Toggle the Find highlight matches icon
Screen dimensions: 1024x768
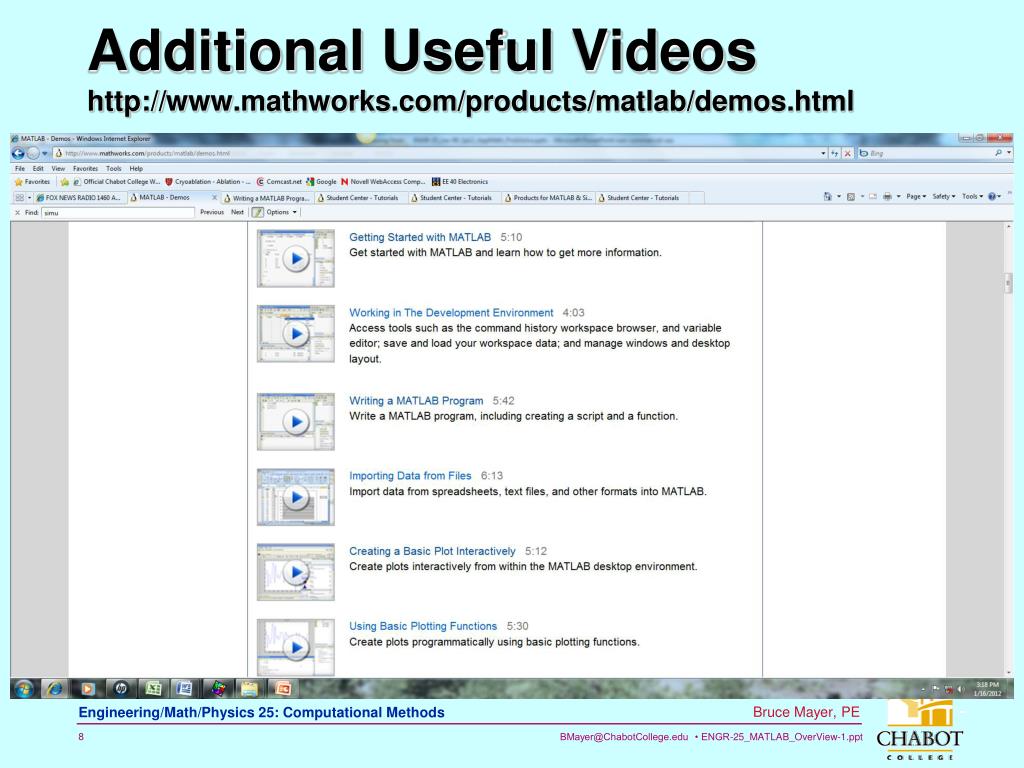pos(258,212)
